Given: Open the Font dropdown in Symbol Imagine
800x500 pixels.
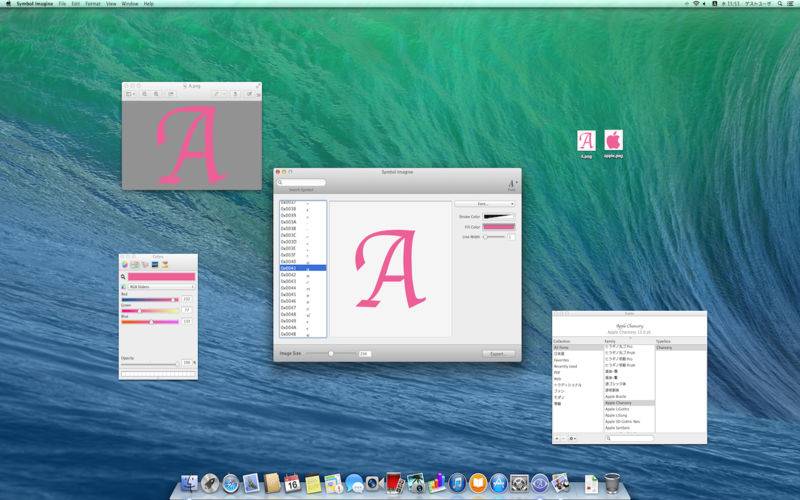Looking at the screenshot, I should (484, 204).
